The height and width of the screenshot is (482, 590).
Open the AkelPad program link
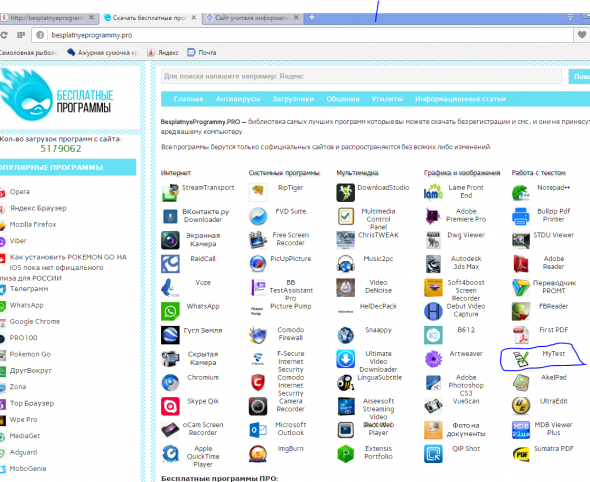[554, 377]
